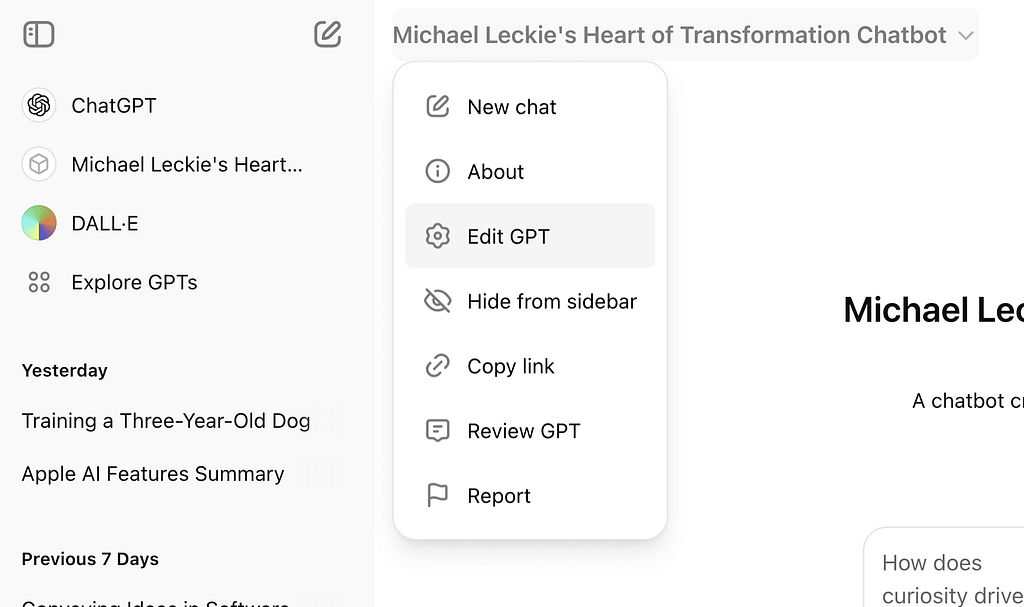The height and width of the screenshot is (607, 1024).
Task: Hide GPT from sidebar via crossed-eye icon
Action: coord(438,301)
